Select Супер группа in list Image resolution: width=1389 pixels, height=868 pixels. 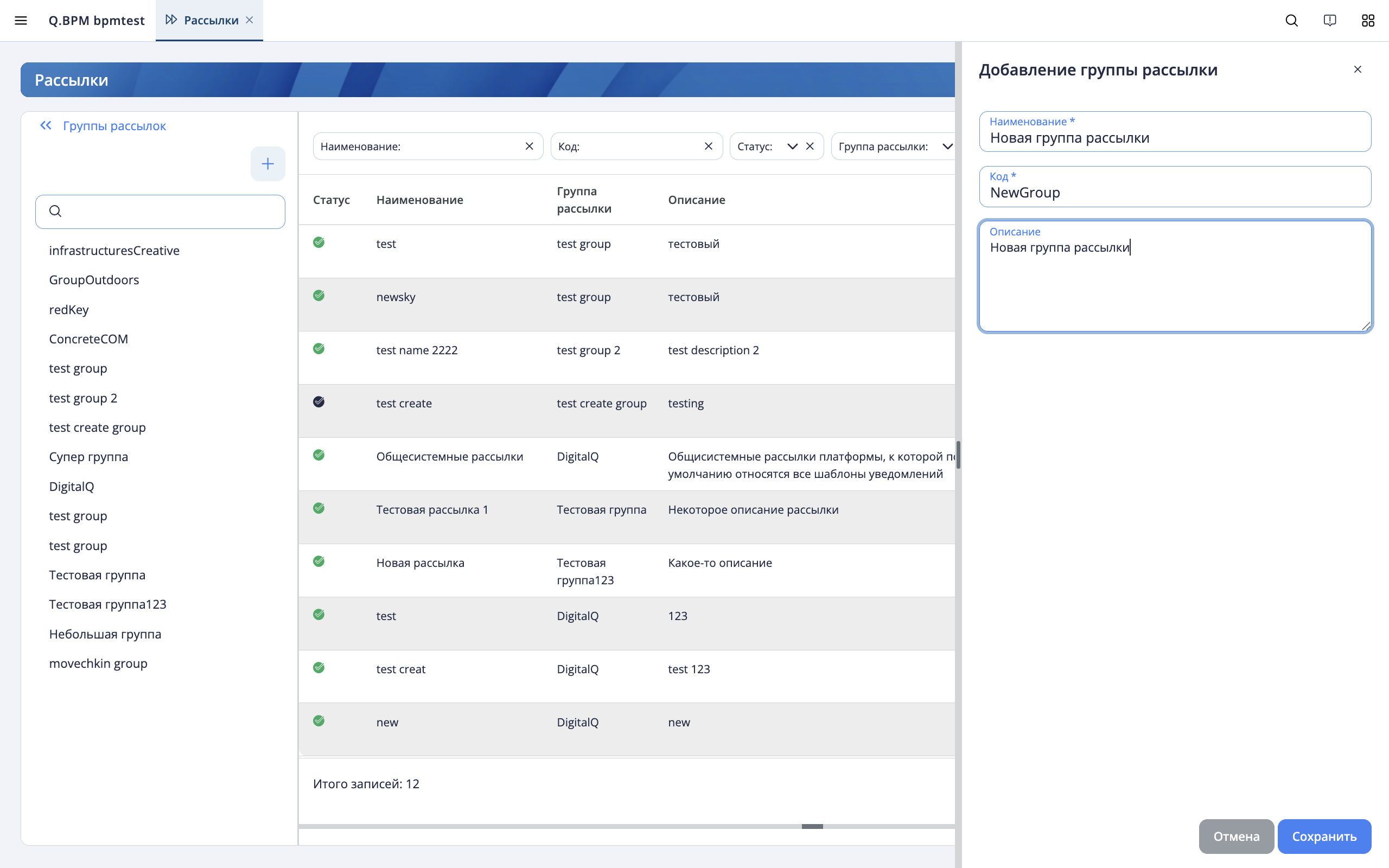click(88, 456)
